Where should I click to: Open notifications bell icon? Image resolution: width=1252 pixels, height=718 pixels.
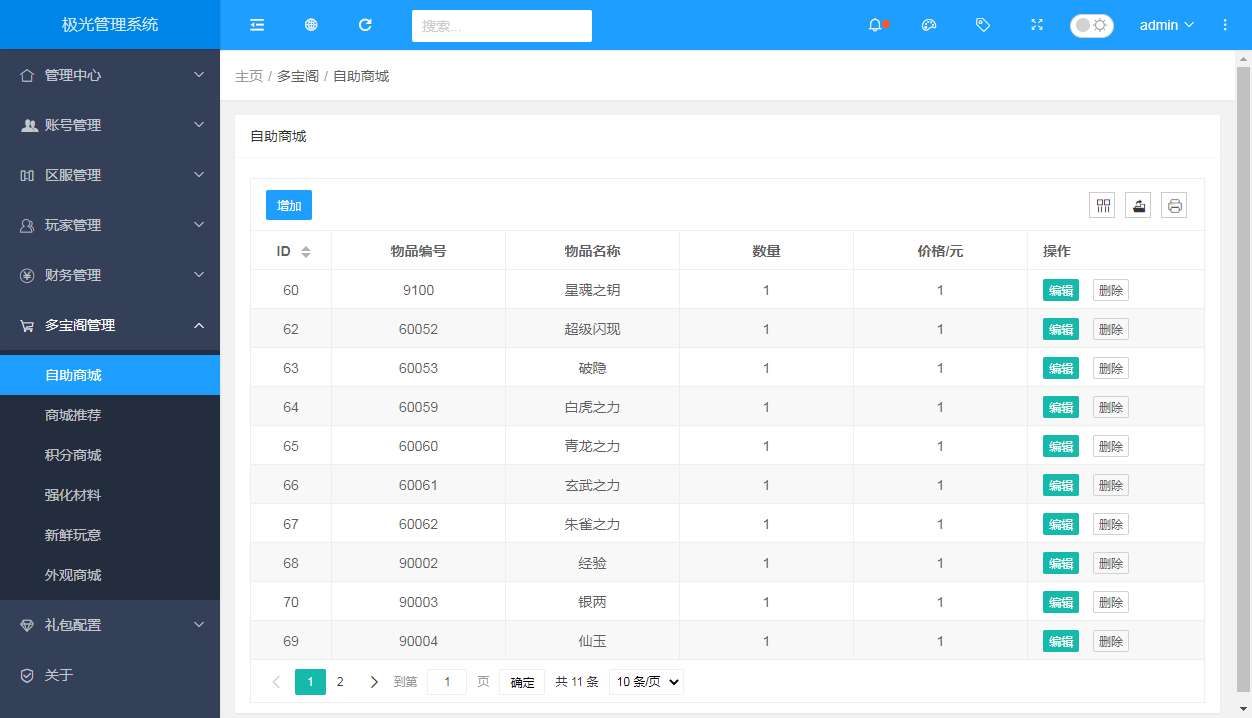tap(876, 25)
